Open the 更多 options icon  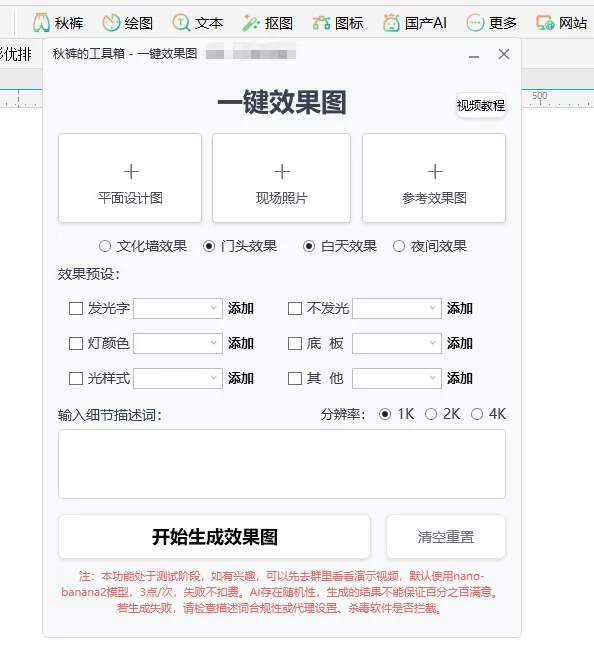[x=475, y=23]
